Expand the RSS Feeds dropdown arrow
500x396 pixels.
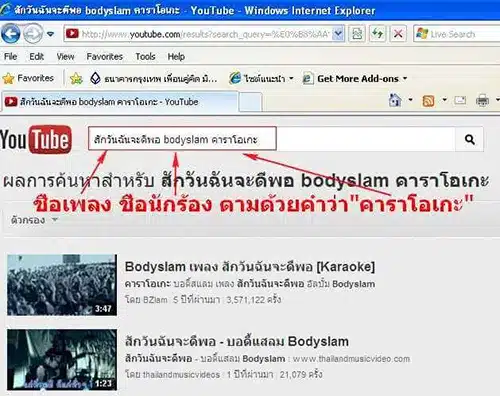pyautogui.click(x=444, y=100)
